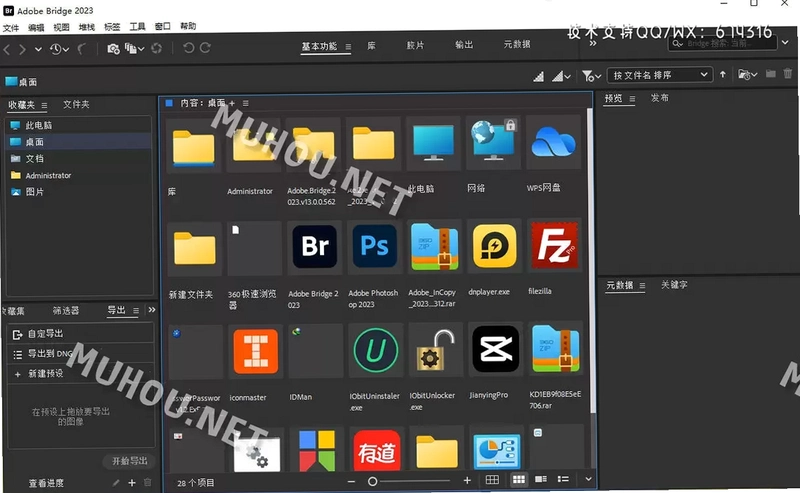Switch to the 文件夹 tab
The height and width of the screenshot is (493, 800).
pyautogui.click(x=76, y=105)
